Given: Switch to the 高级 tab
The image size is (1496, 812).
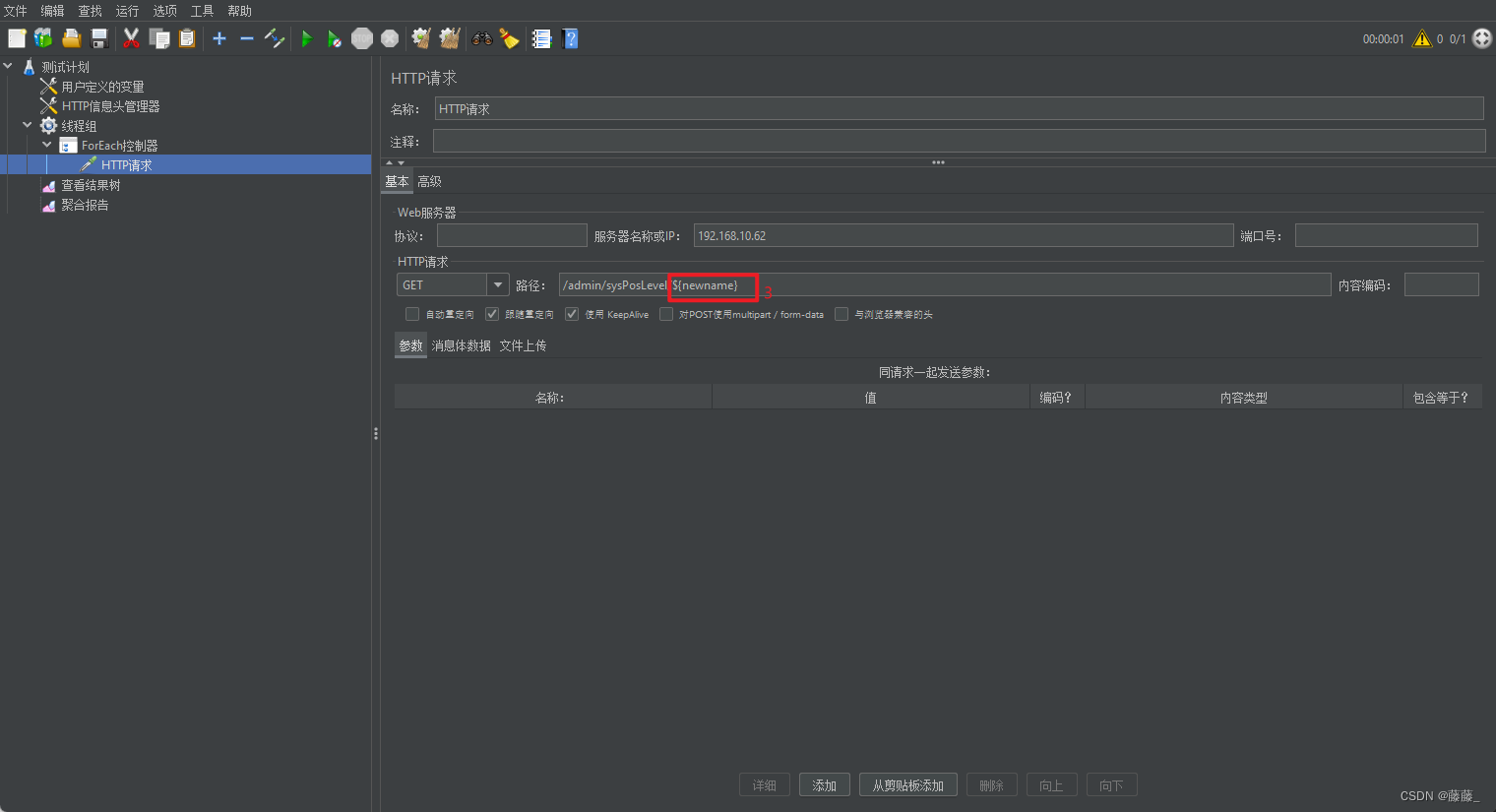Looking at the screenshot, I should (429, 181).
